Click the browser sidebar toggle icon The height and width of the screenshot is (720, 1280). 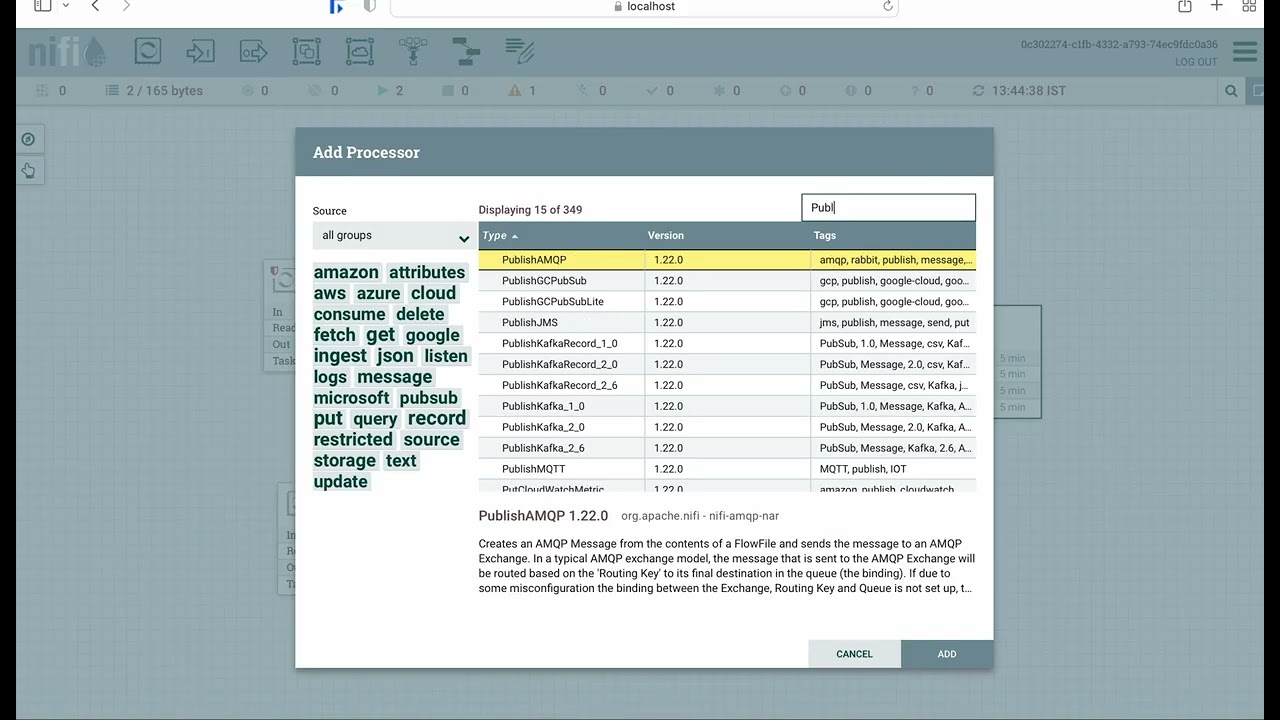(42, 6)
